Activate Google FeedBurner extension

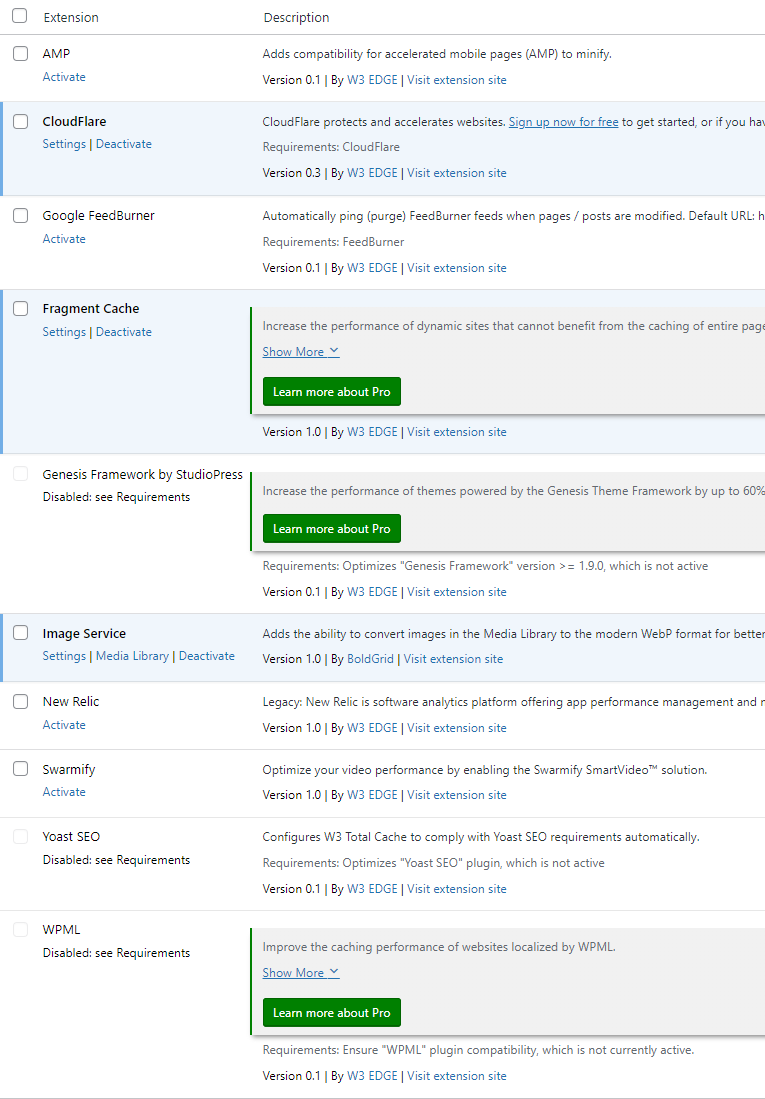coord(64,239)
